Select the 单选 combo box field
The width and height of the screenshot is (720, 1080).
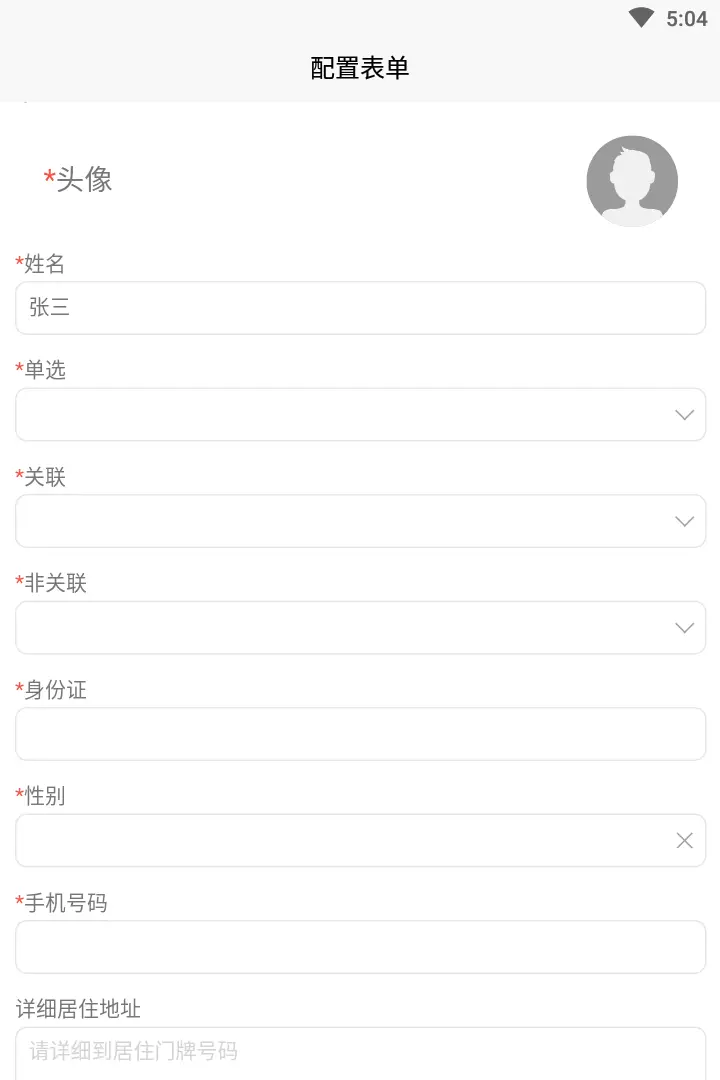pyautogui.click(x=340, y=415)
